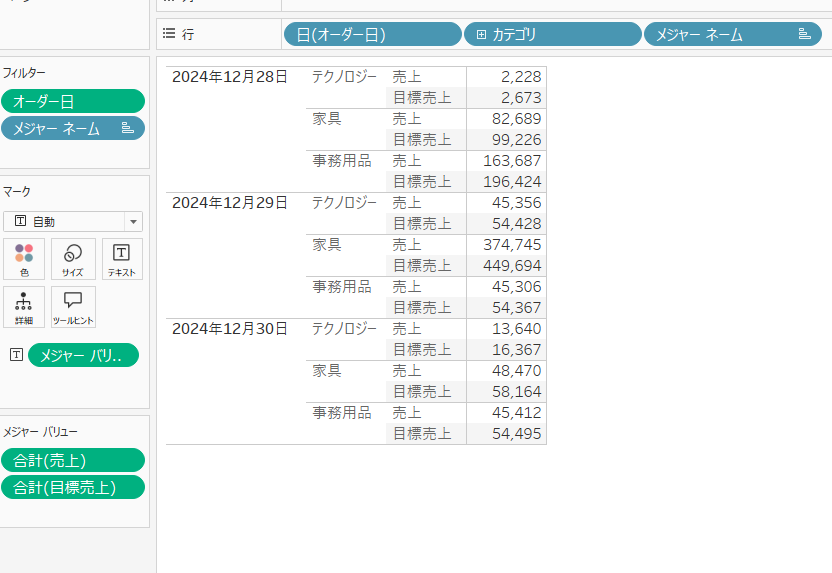Click the メジャー バリュー pill in marks card
This screenshot has height=573, width=832.
84,355
